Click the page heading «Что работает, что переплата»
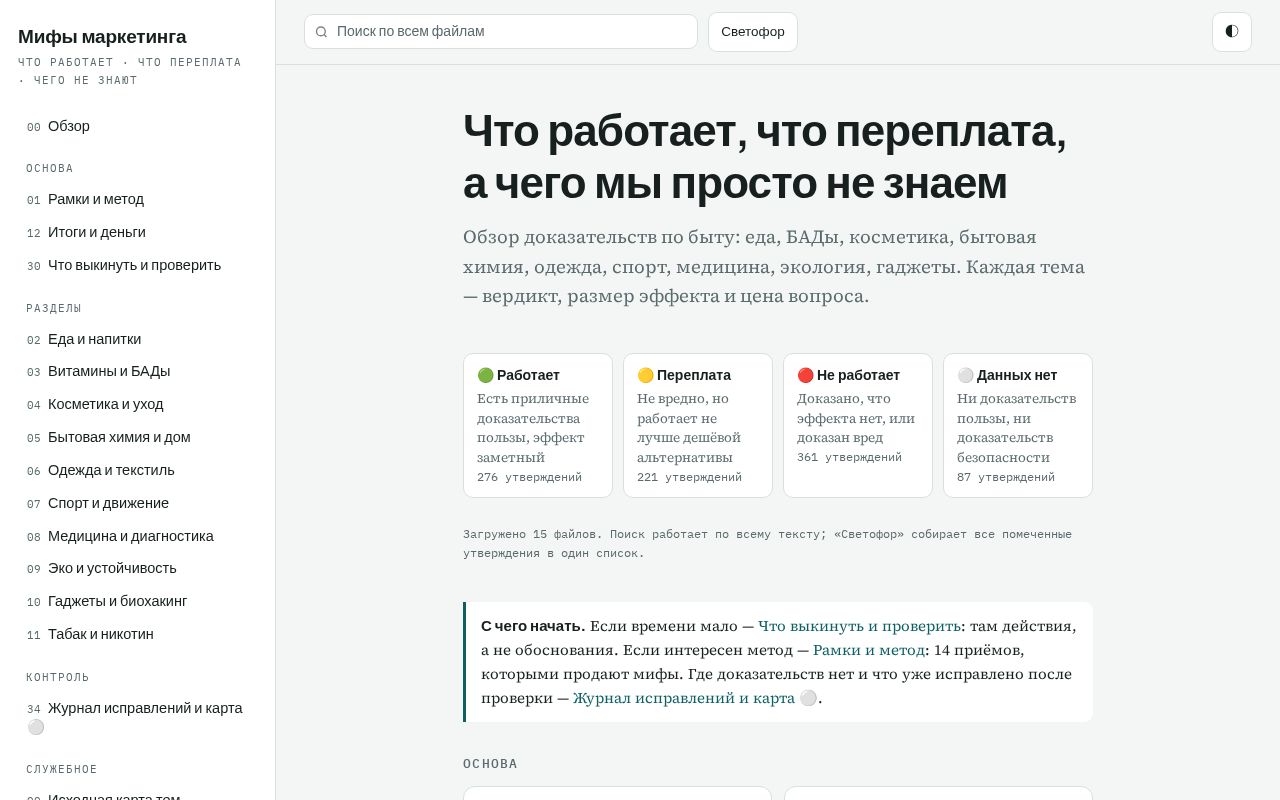The width and height of the screenshot is (1280, 800). pyautogui.click(x=765, y=156)
